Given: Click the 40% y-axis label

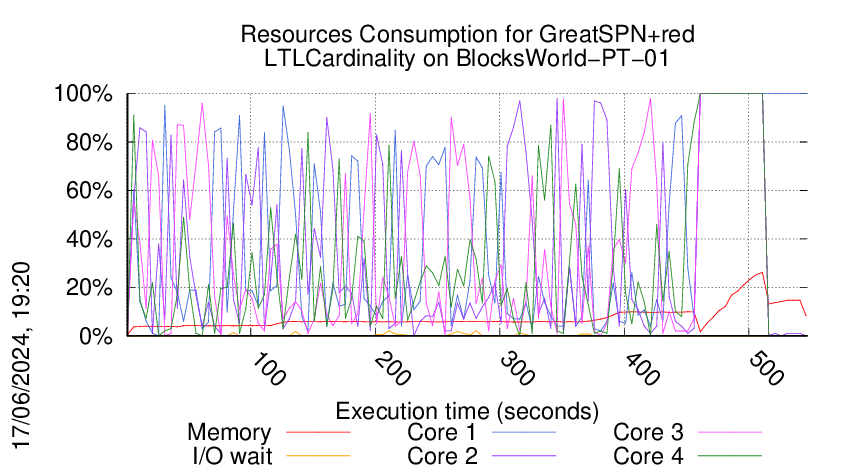Looking at the screenshot, I should coord(89,239).
